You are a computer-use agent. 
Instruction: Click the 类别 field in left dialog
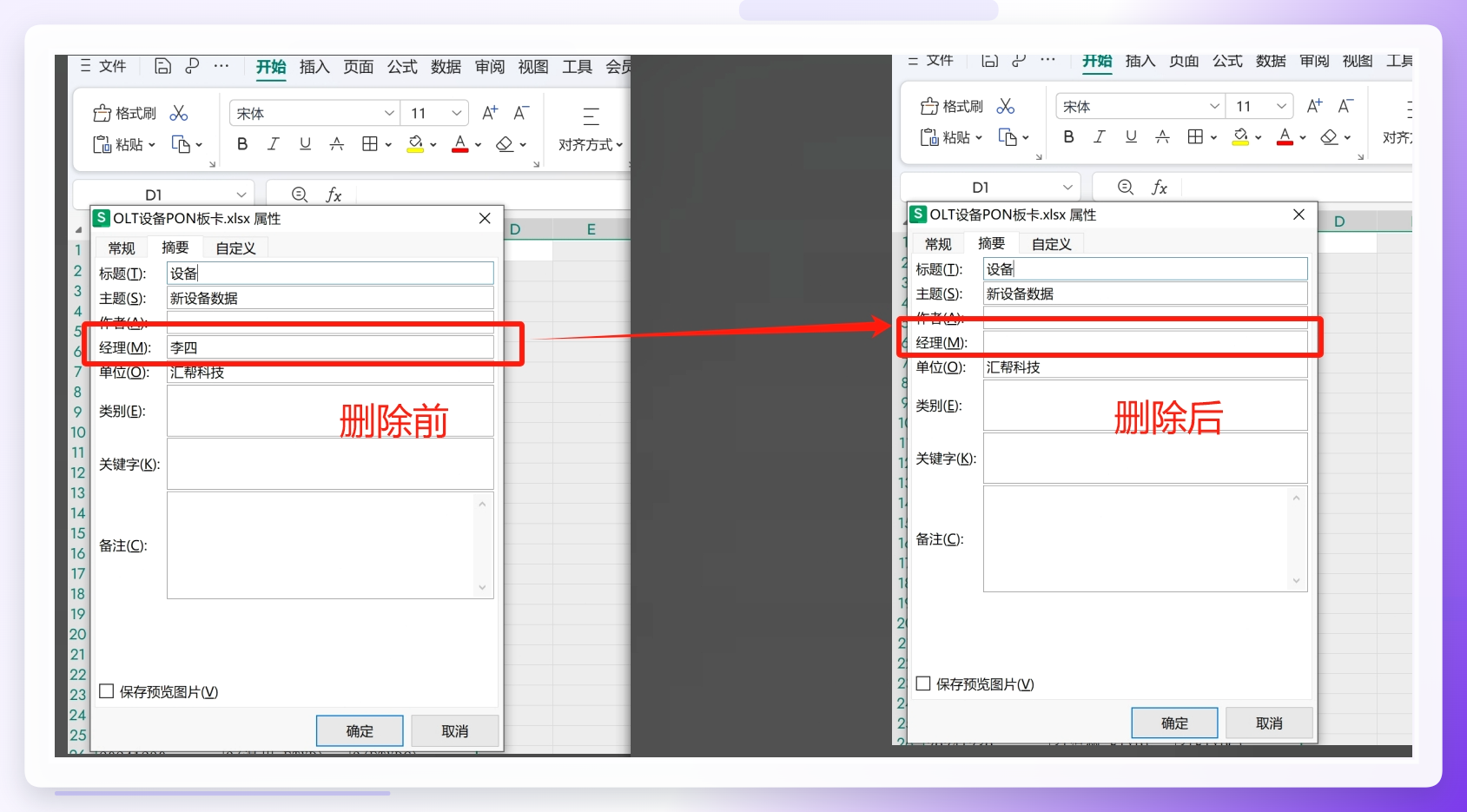click(330, 411)
